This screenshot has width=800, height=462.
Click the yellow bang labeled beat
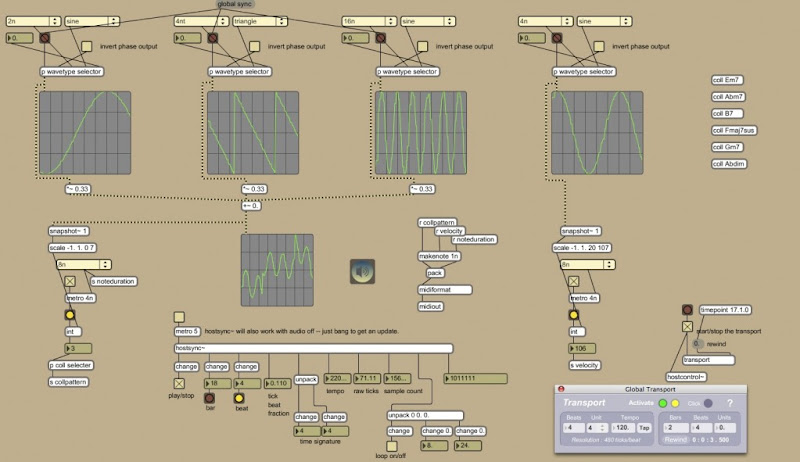coord(239,398)
